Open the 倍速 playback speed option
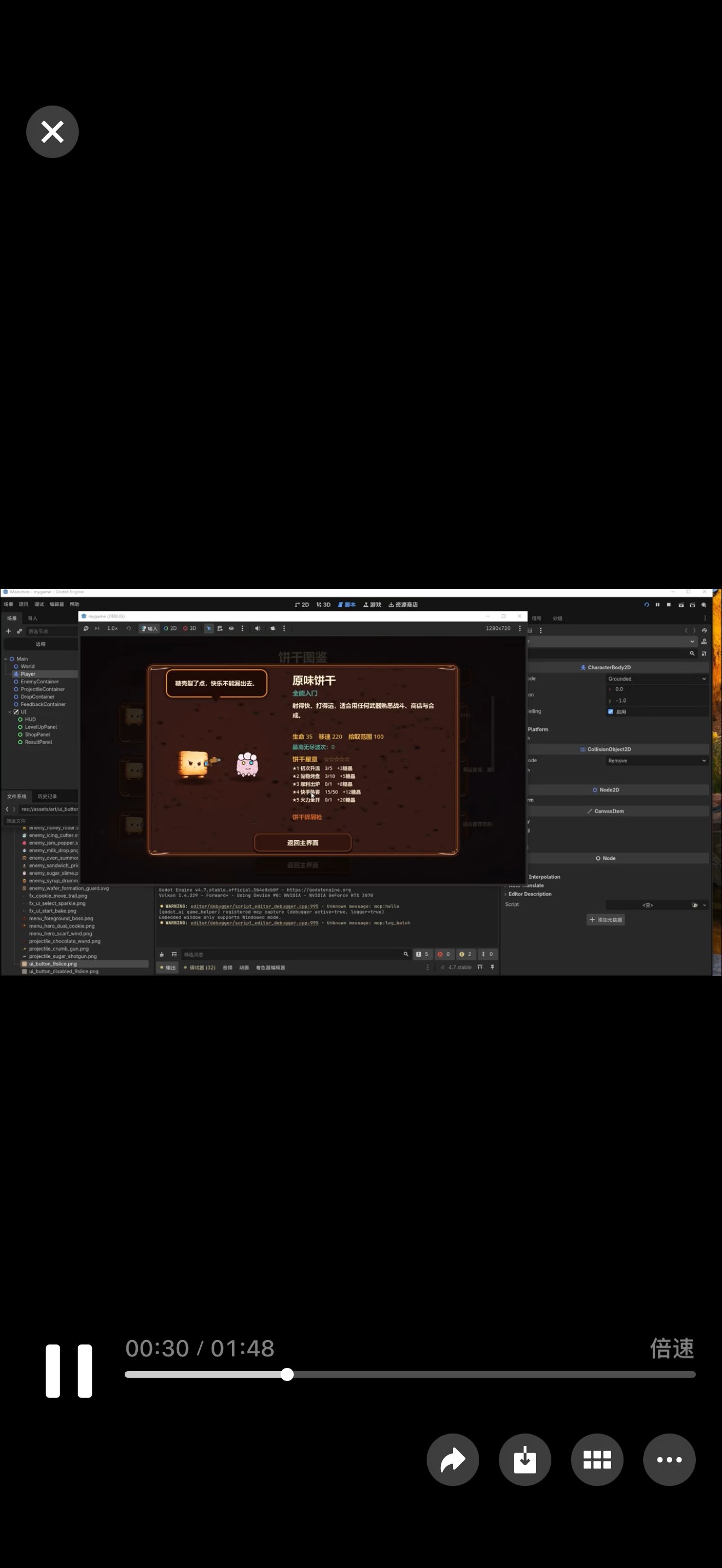The height and width of the screenshot is (1568, 722). tap(672, 1348)
